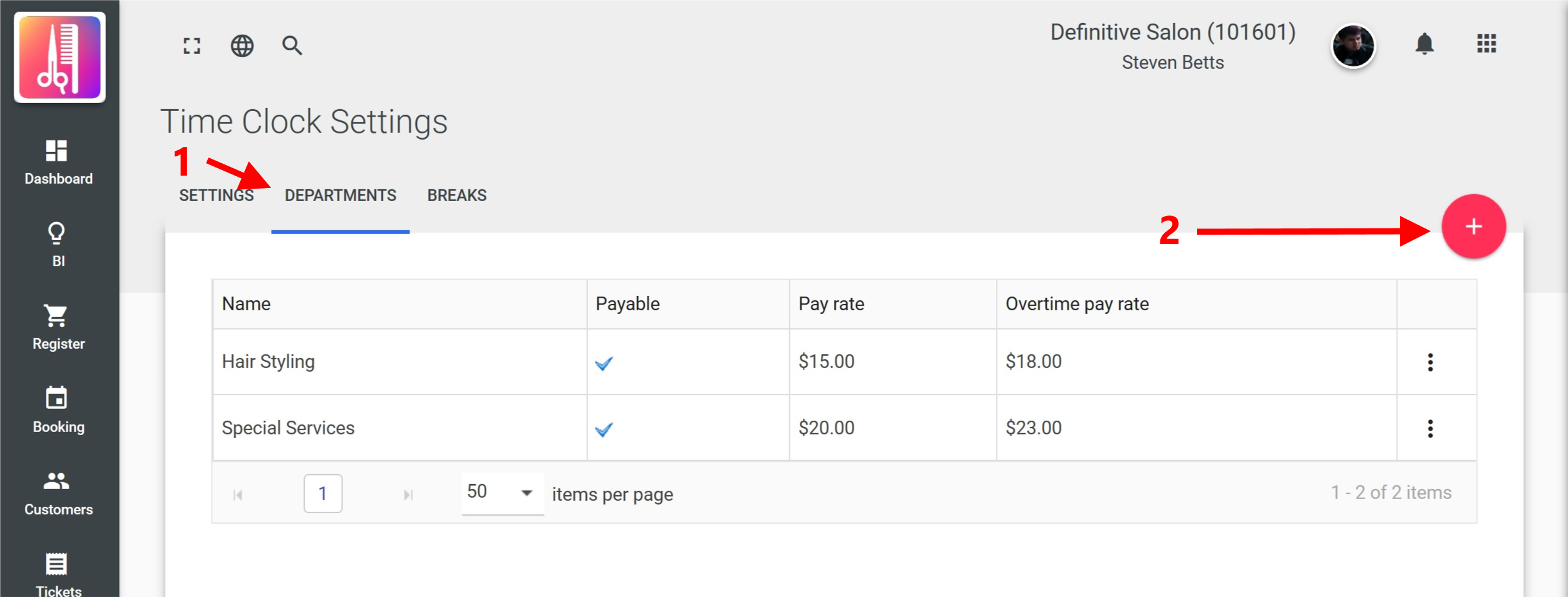This screenshot has height=597, width=1568.
Task: Open the notifications bell
Action: [1424, 44]
